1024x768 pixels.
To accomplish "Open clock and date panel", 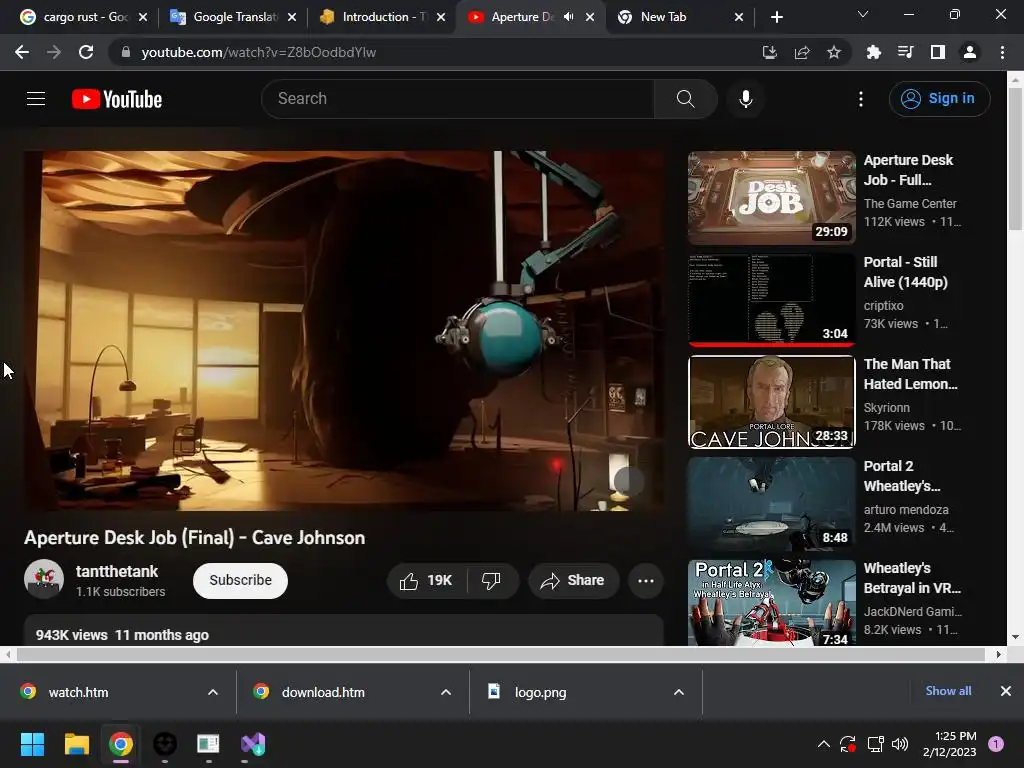I will 950,744.
